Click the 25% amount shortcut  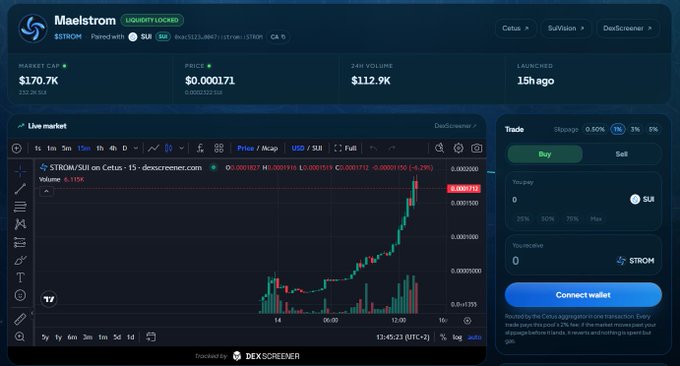[523, 219]
